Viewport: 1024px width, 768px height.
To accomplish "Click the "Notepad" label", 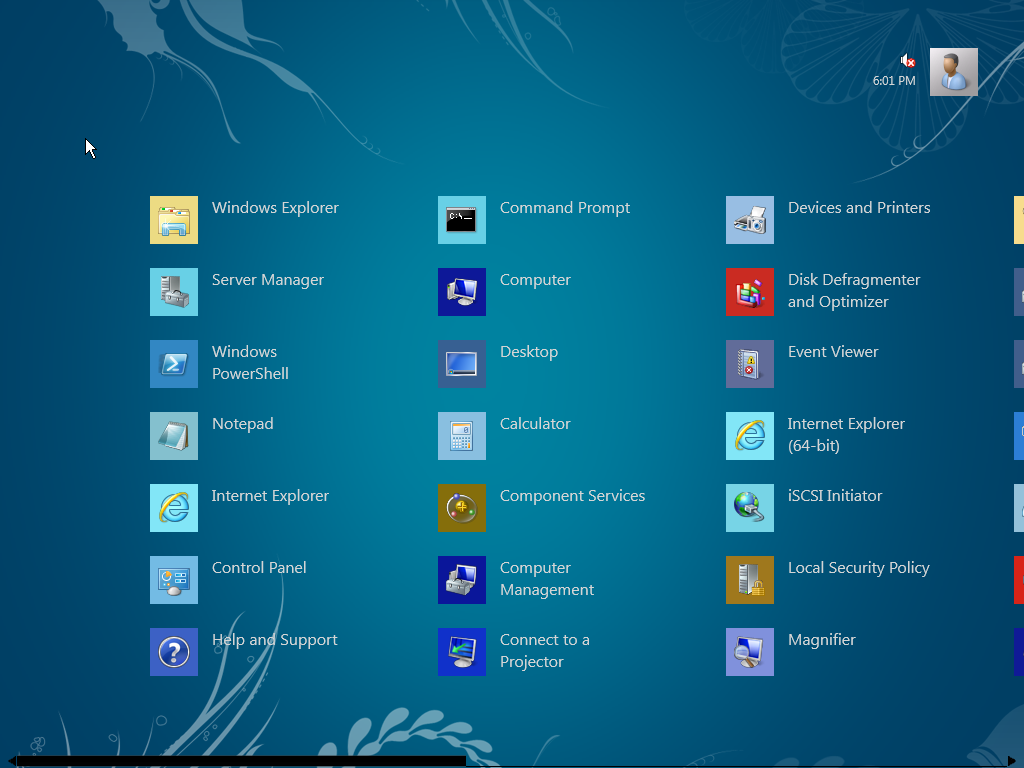I will (x=242, y=424).
